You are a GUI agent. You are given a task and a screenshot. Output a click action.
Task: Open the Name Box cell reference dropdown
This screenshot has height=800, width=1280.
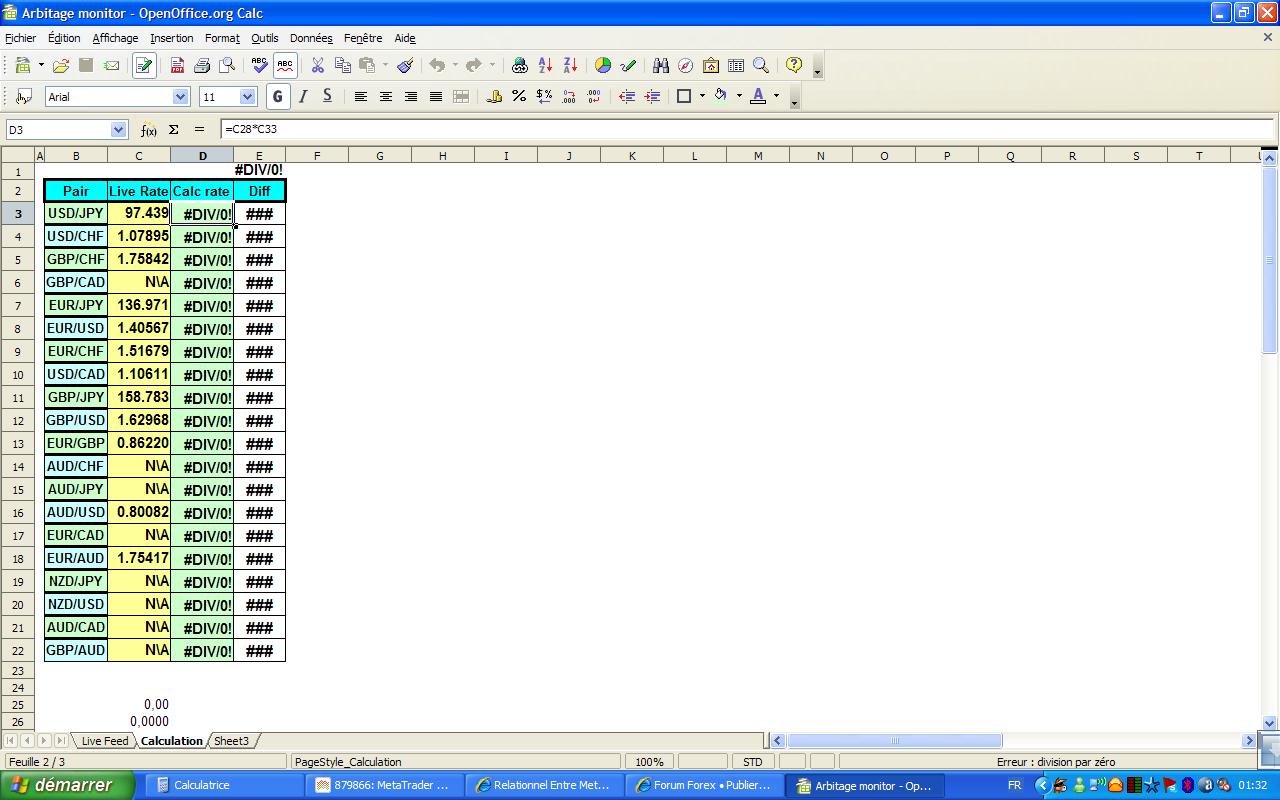118,130
